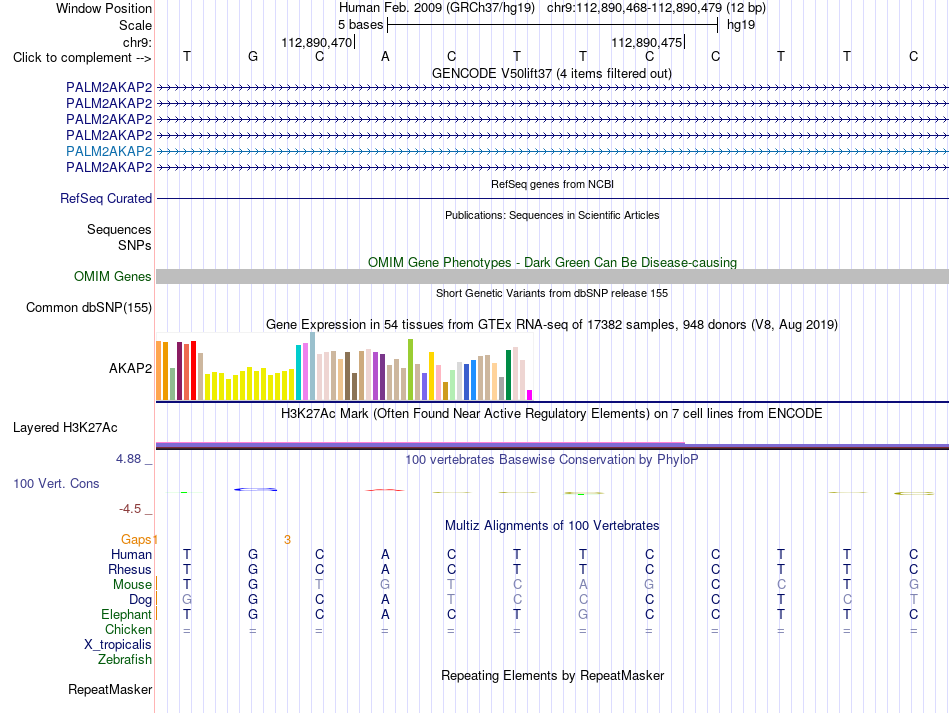This screenshot has height=713, width=950.
Task: Click the GENCODE V50lift37 track title
Action: point(551,74)
